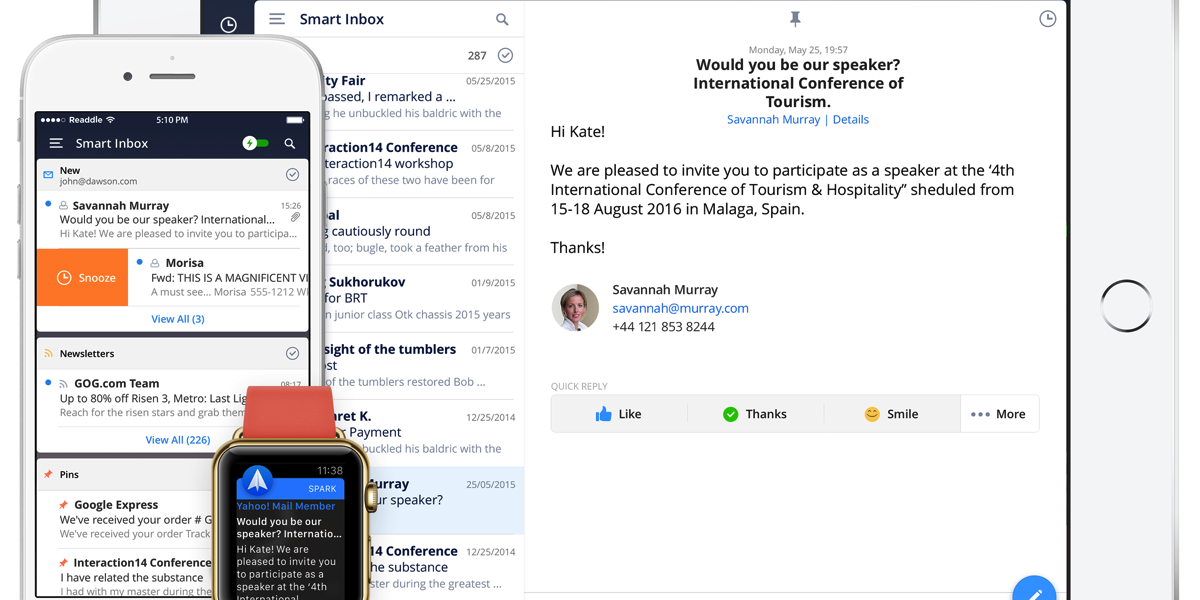This screenshot has width=1200, height=600.
Task: Tap the blue compose pencil button
Action: pyautogui.click(x=1034, y=592)
